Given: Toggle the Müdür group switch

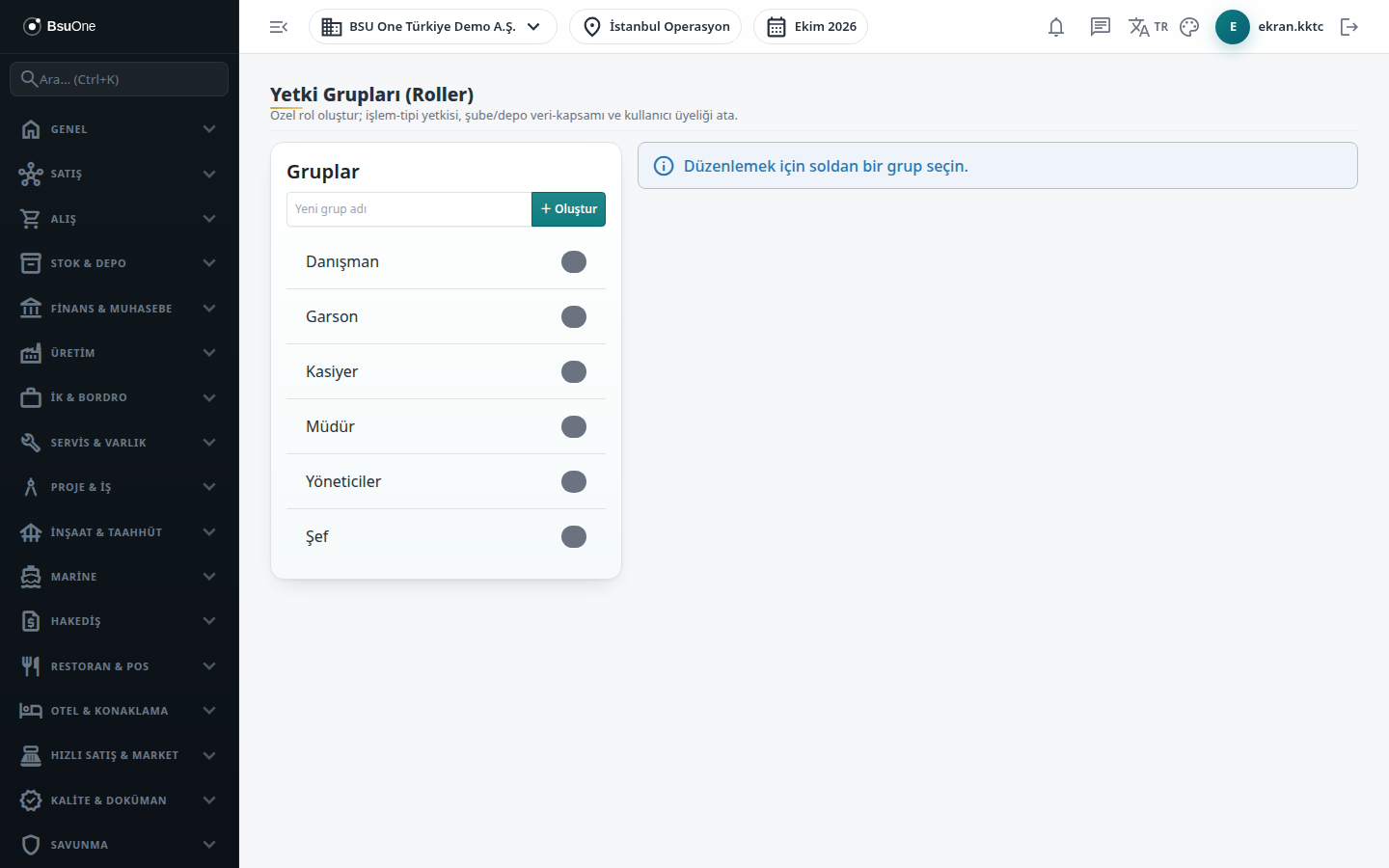Looking at the screenshot, I should tap(574, 427).
